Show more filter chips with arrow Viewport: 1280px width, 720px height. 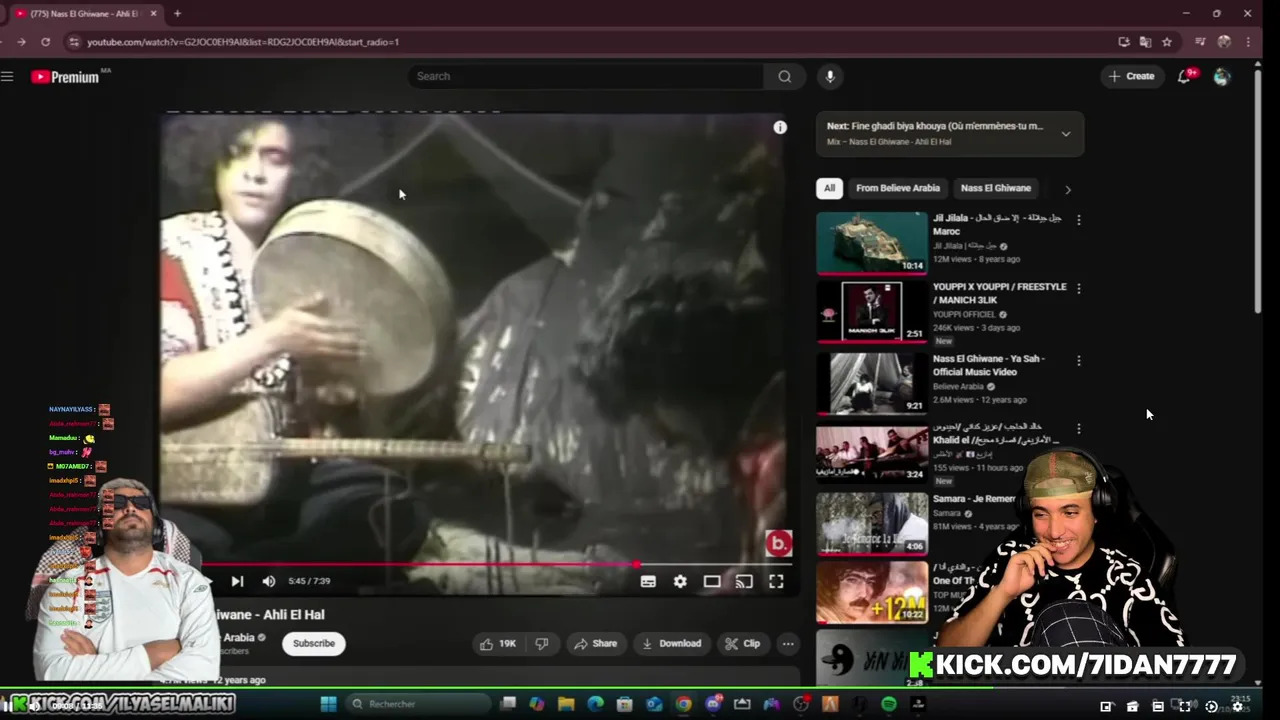coord(1067,189)
